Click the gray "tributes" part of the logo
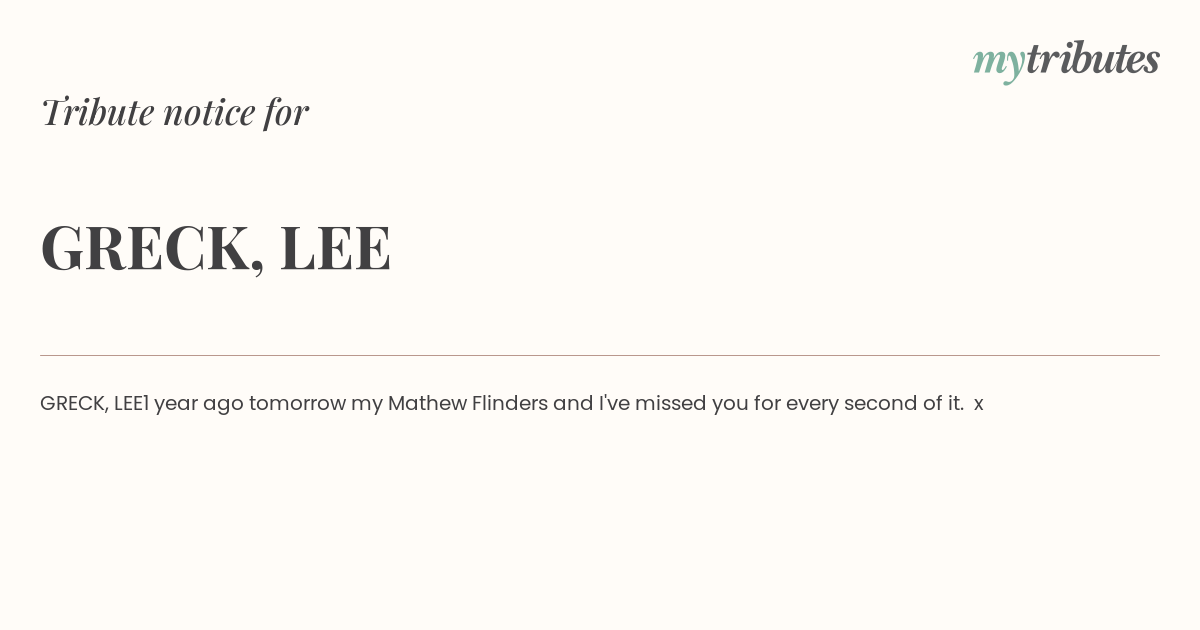This screenshot has width=1200, height=630. (1093, 58)
